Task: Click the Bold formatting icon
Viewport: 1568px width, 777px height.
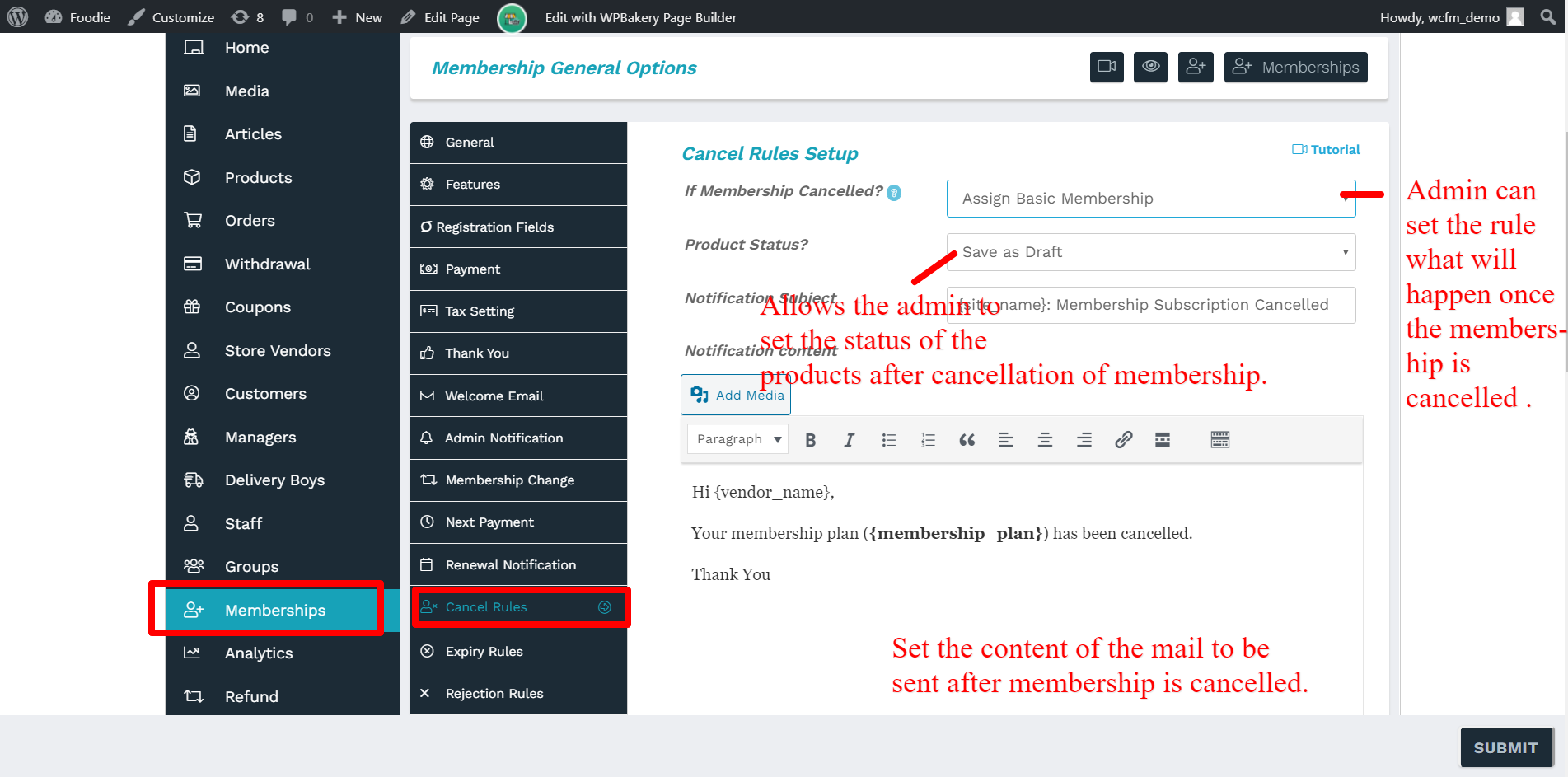Action: 811,440
